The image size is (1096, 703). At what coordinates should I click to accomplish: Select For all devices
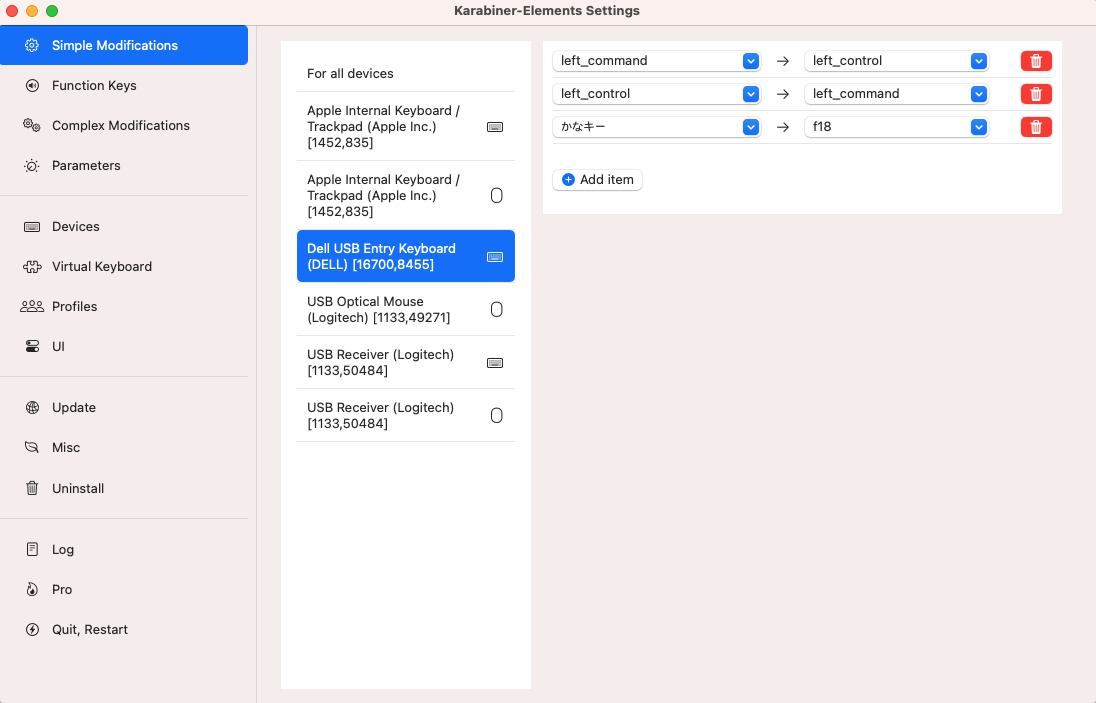point(405,73)
